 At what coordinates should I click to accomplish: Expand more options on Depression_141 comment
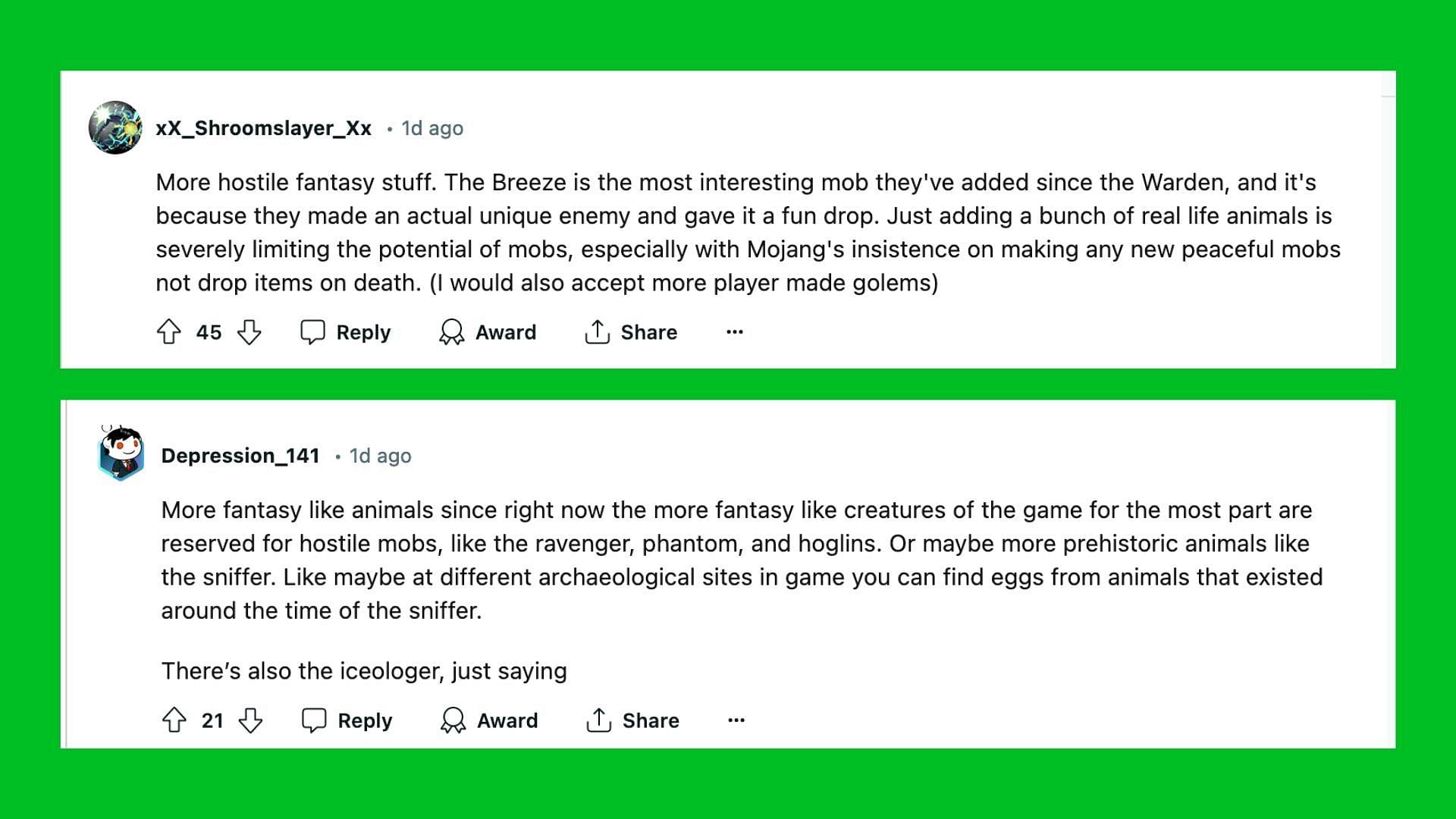click(x=738, y=720)
